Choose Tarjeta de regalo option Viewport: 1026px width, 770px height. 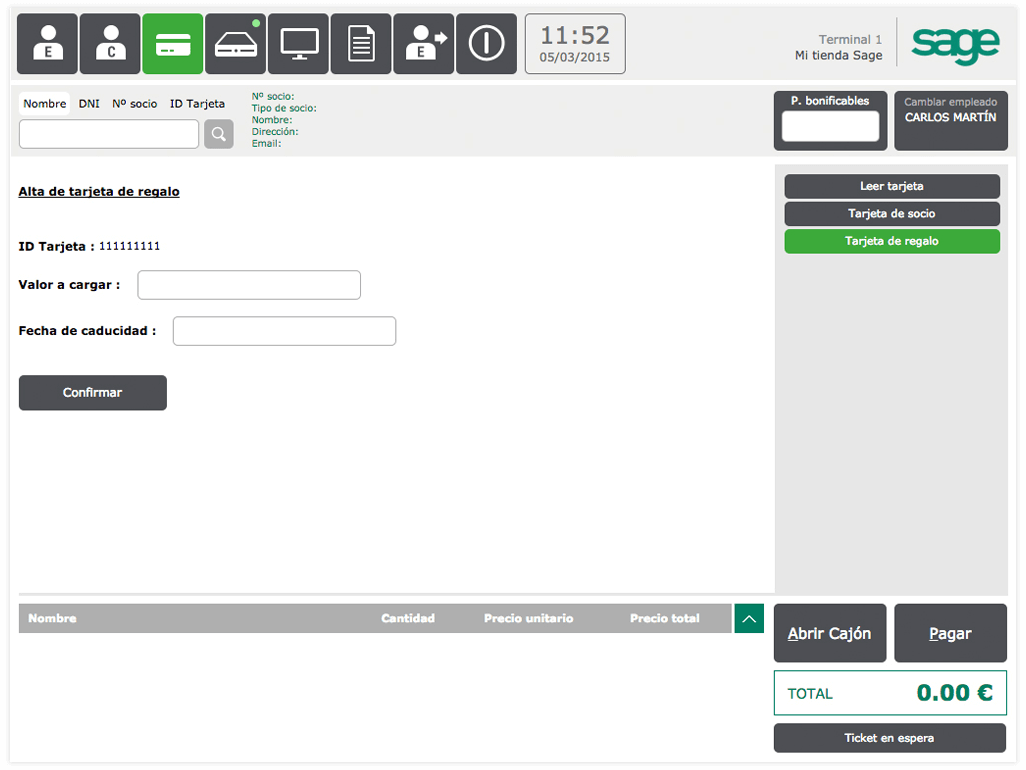(892, 241)
